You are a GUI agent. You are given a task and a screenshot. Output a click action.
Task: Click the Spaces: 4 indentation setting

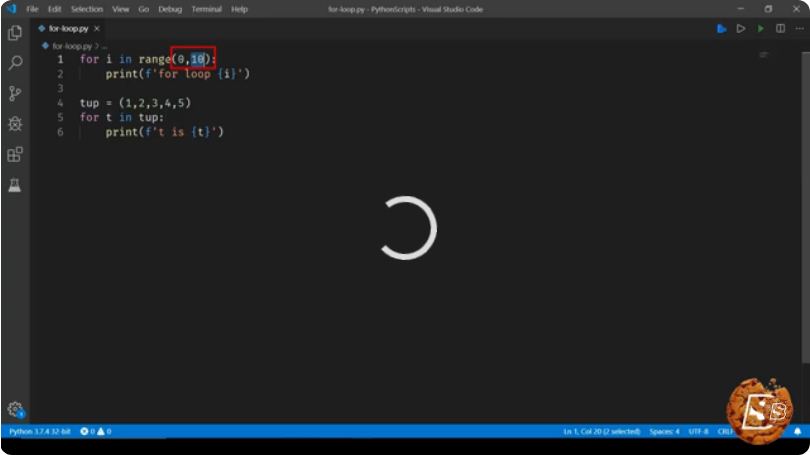click(x=664, y=431)
